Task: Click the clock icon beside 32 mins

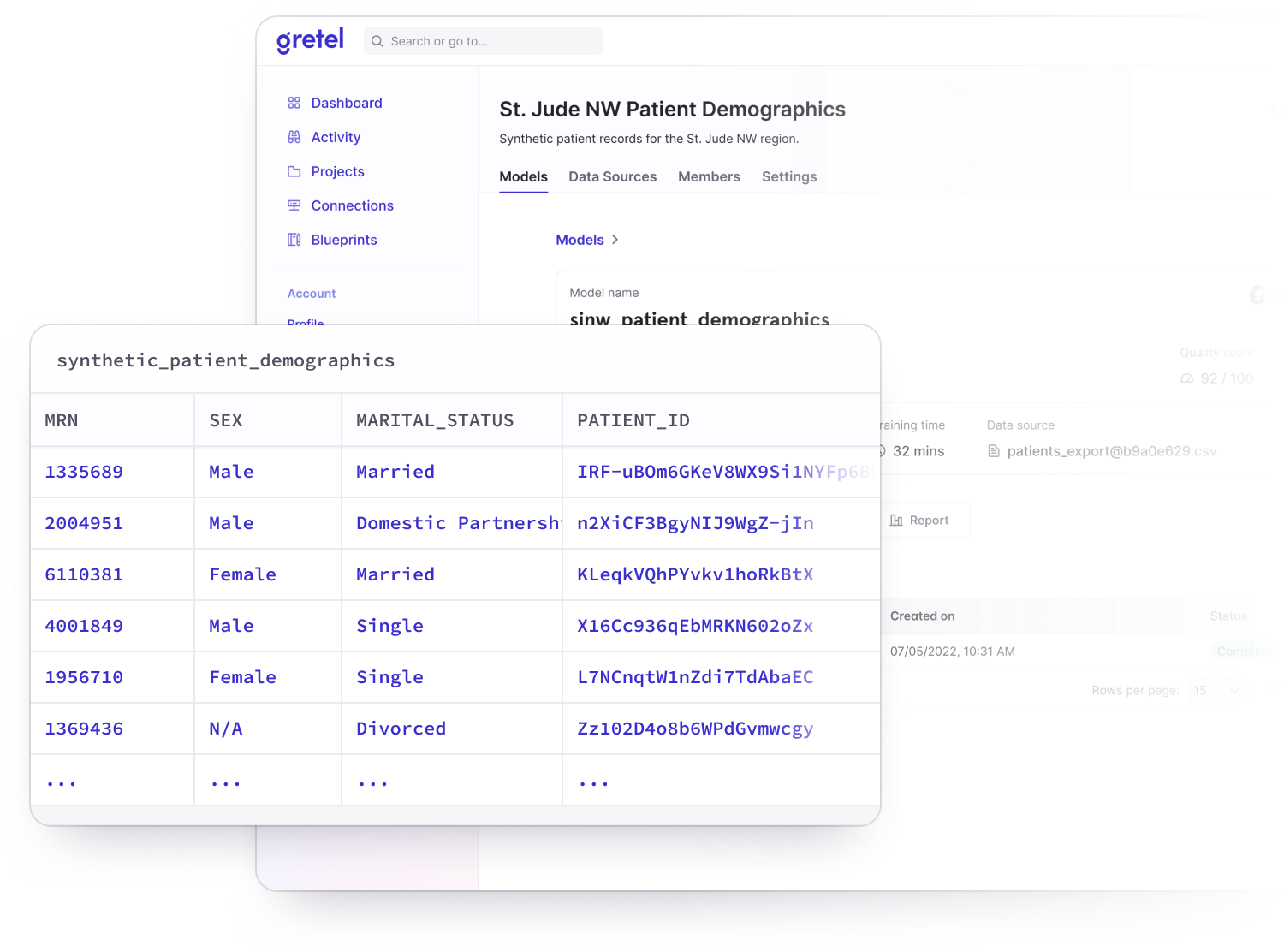Action: coord(882,451)
